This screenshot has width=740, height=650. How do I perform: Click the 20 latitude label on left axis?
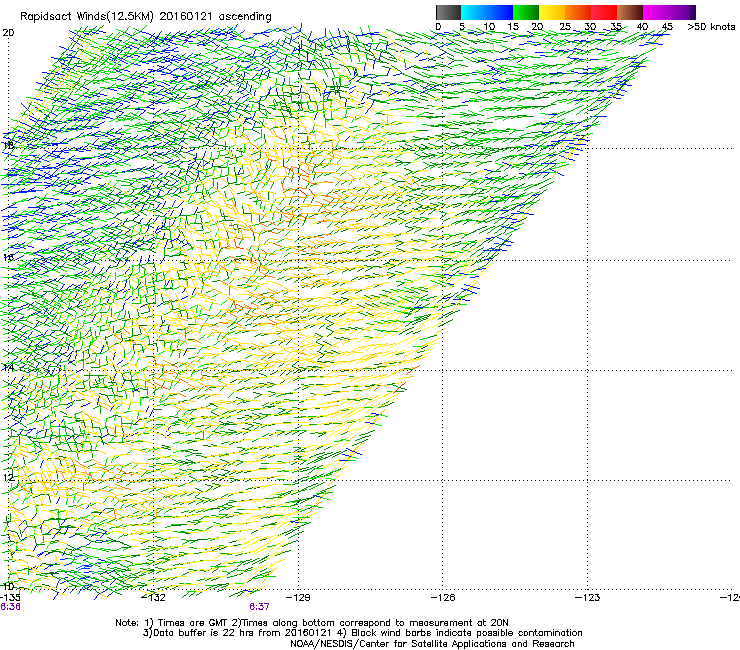click(x=8, y=33)
